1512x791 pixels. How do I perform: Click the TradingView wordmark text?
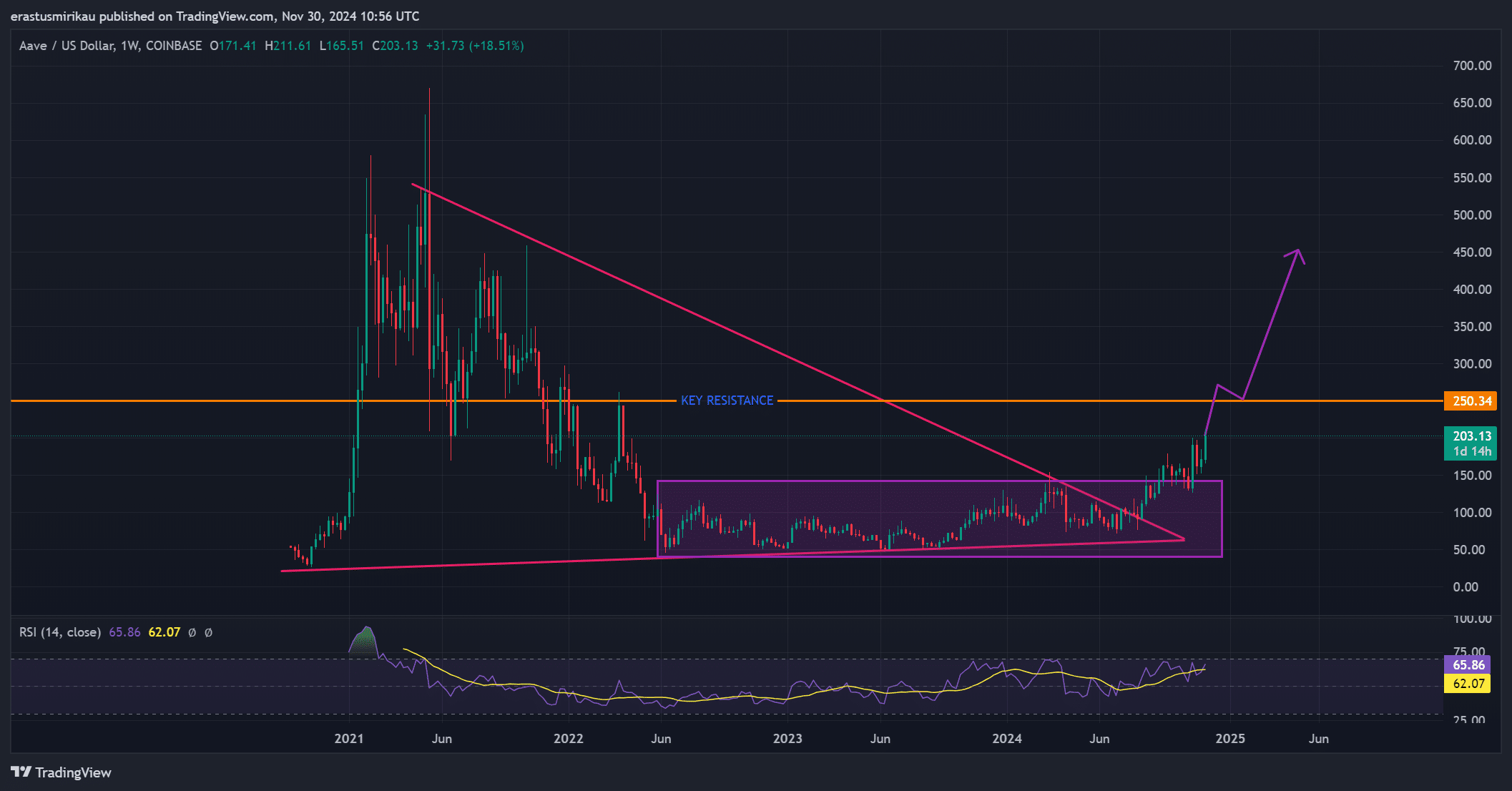click(x=73, y=772)
